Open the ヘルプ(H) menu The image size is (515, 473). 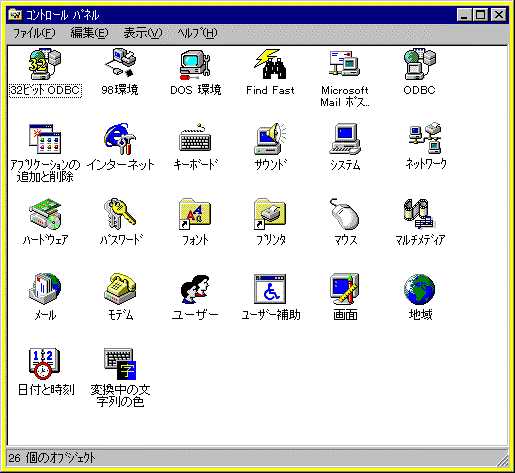click(x=197, y=33)
